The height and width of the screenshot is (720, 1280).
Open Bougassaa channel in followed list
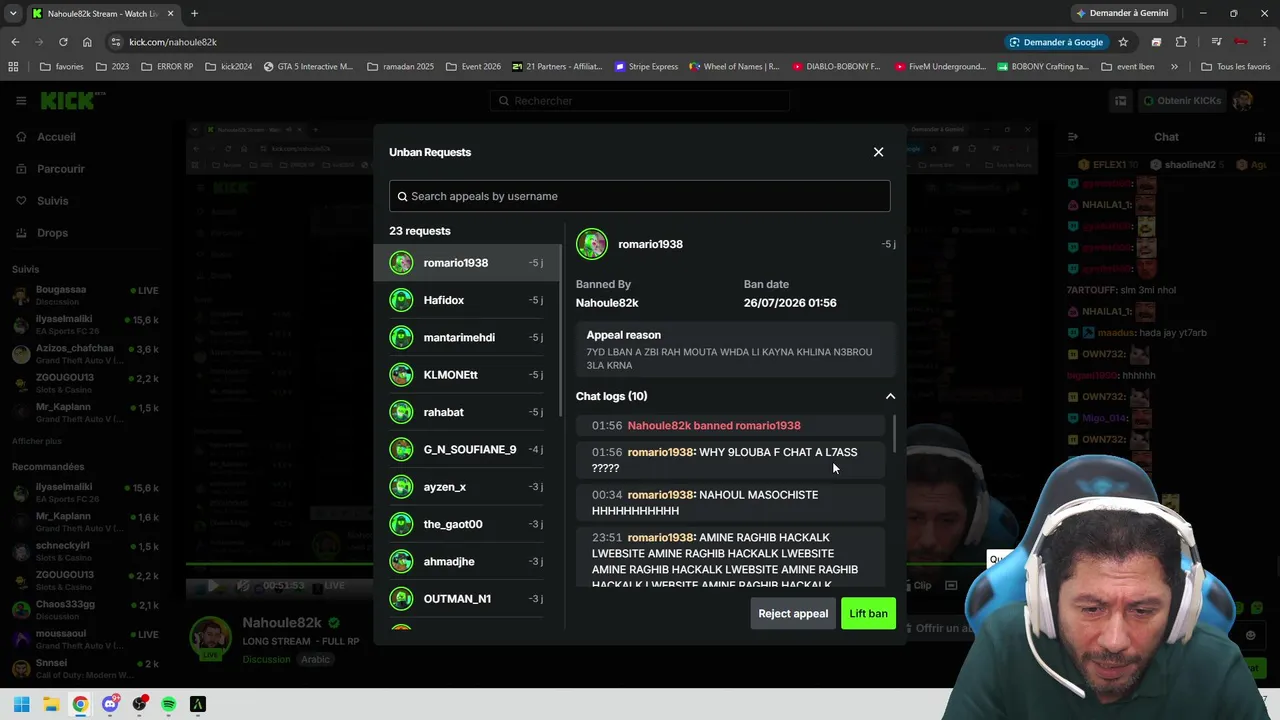pos(86,295)
